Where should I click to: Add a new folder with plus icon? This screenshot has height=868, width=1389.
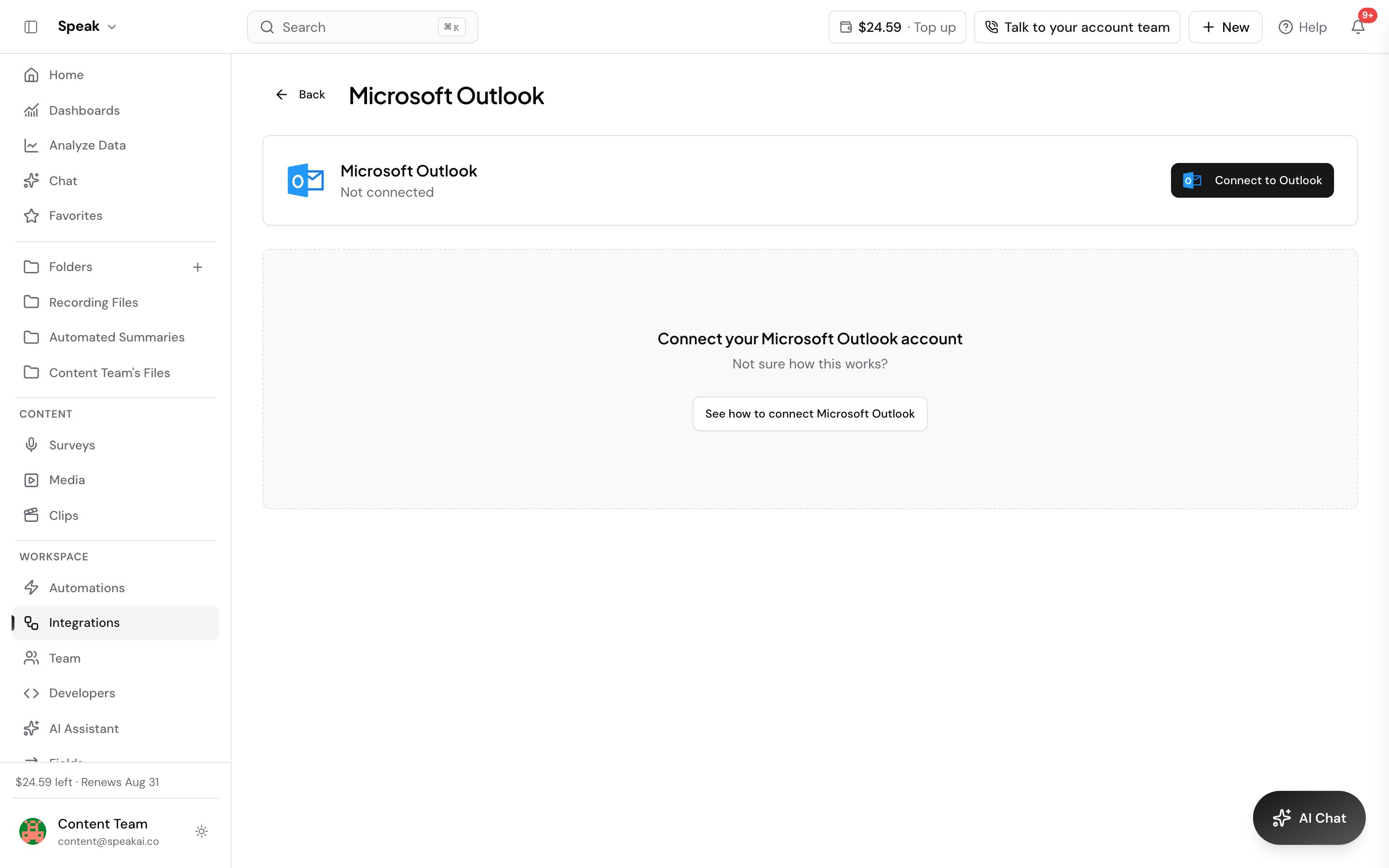coord(197,267)
